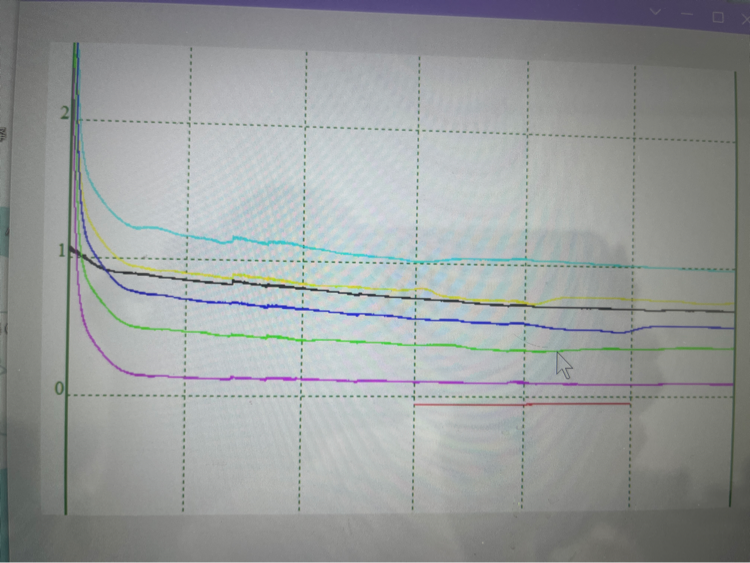Image resolution: width=750 pixels, height=563 pixels.
Task: Open the window's chevron dropdown in title bar
Action: (655, 12)
